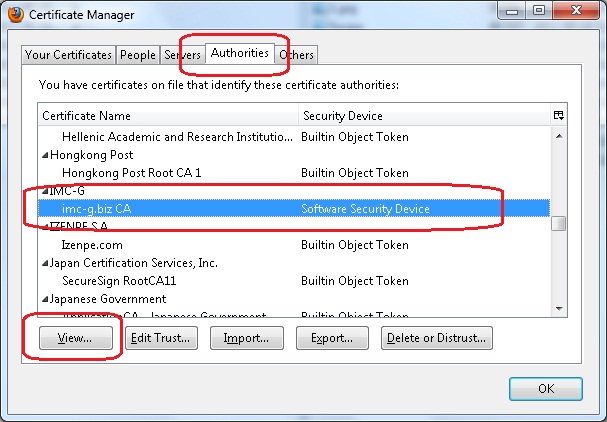Screen dimensions: 607x422
Task: Open the People tab
Action: pos(137,55)
